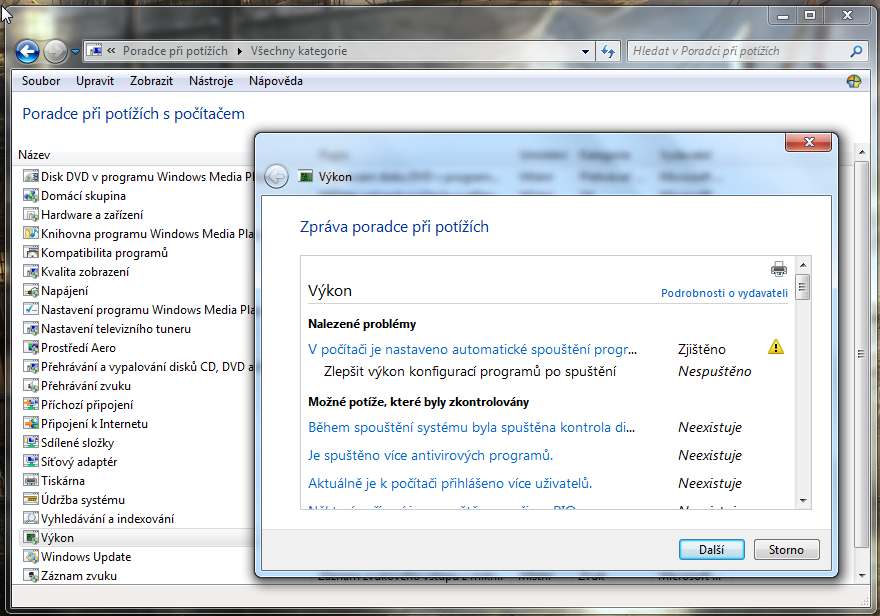Viewport: 880px width, 616px height.
Task: Click the 'Nespuštěno' status text
Action: click(x=714, y=371)
